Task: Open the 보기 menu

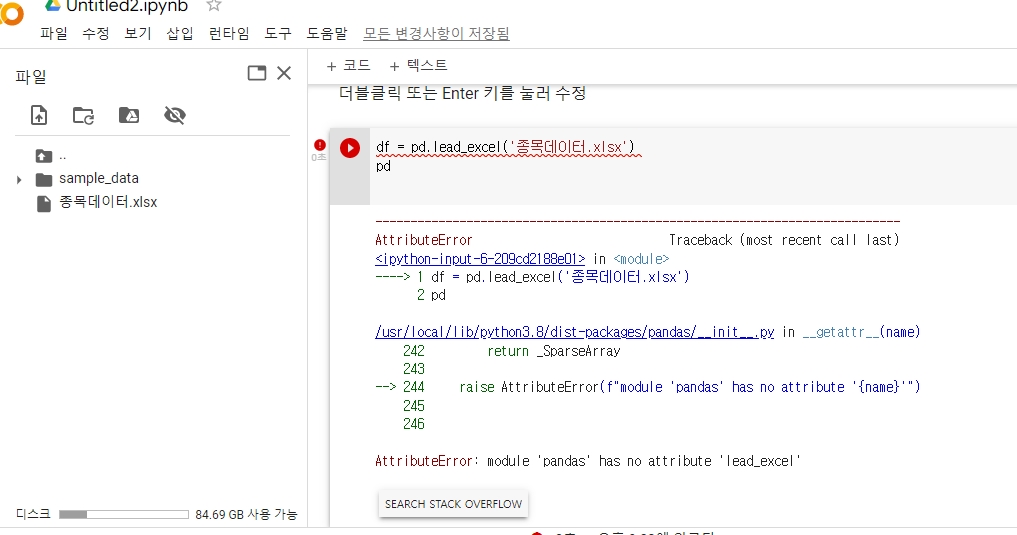Action: [x=138, y=33]
